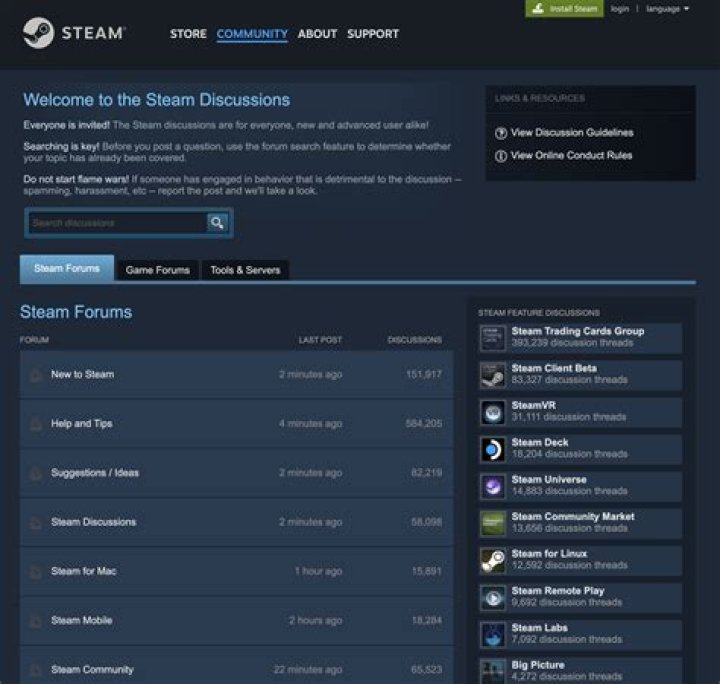Click the Big Picture group icon

(493, 671)
